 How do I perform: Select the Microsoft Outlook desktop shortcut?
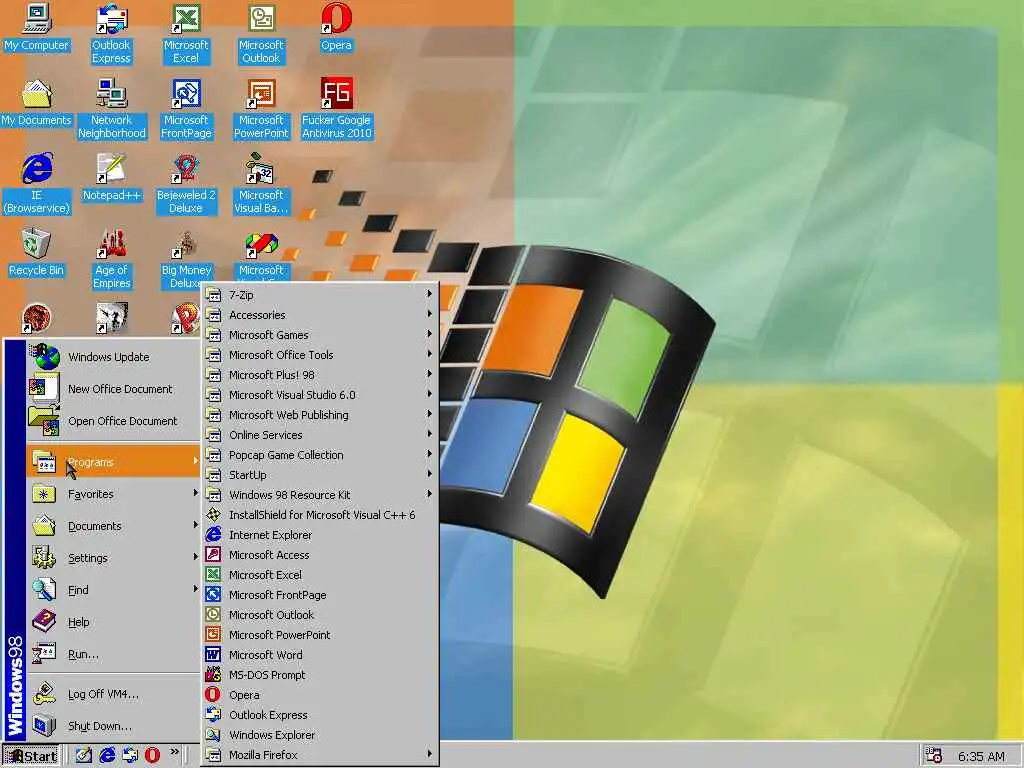[261, 34]
